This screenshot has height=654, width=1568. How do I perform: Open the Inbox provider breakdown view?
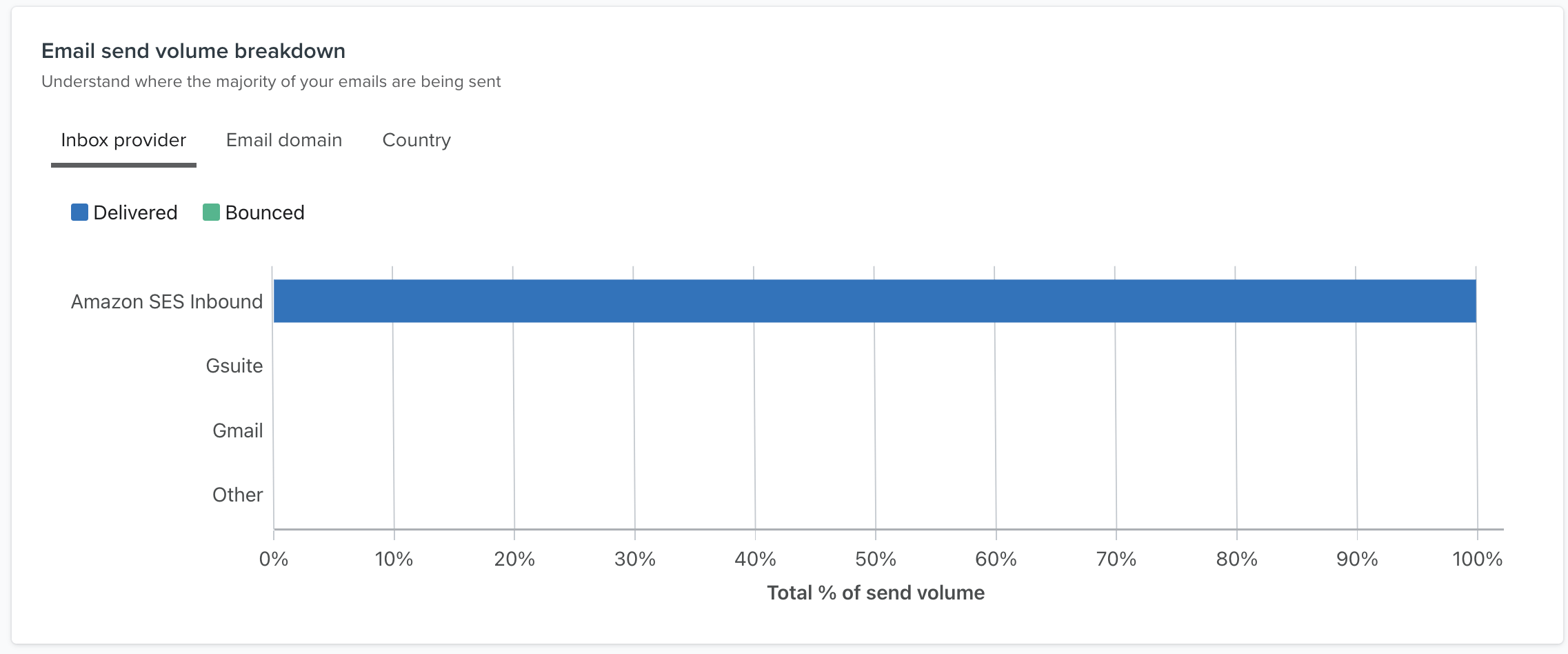[122, 140]
